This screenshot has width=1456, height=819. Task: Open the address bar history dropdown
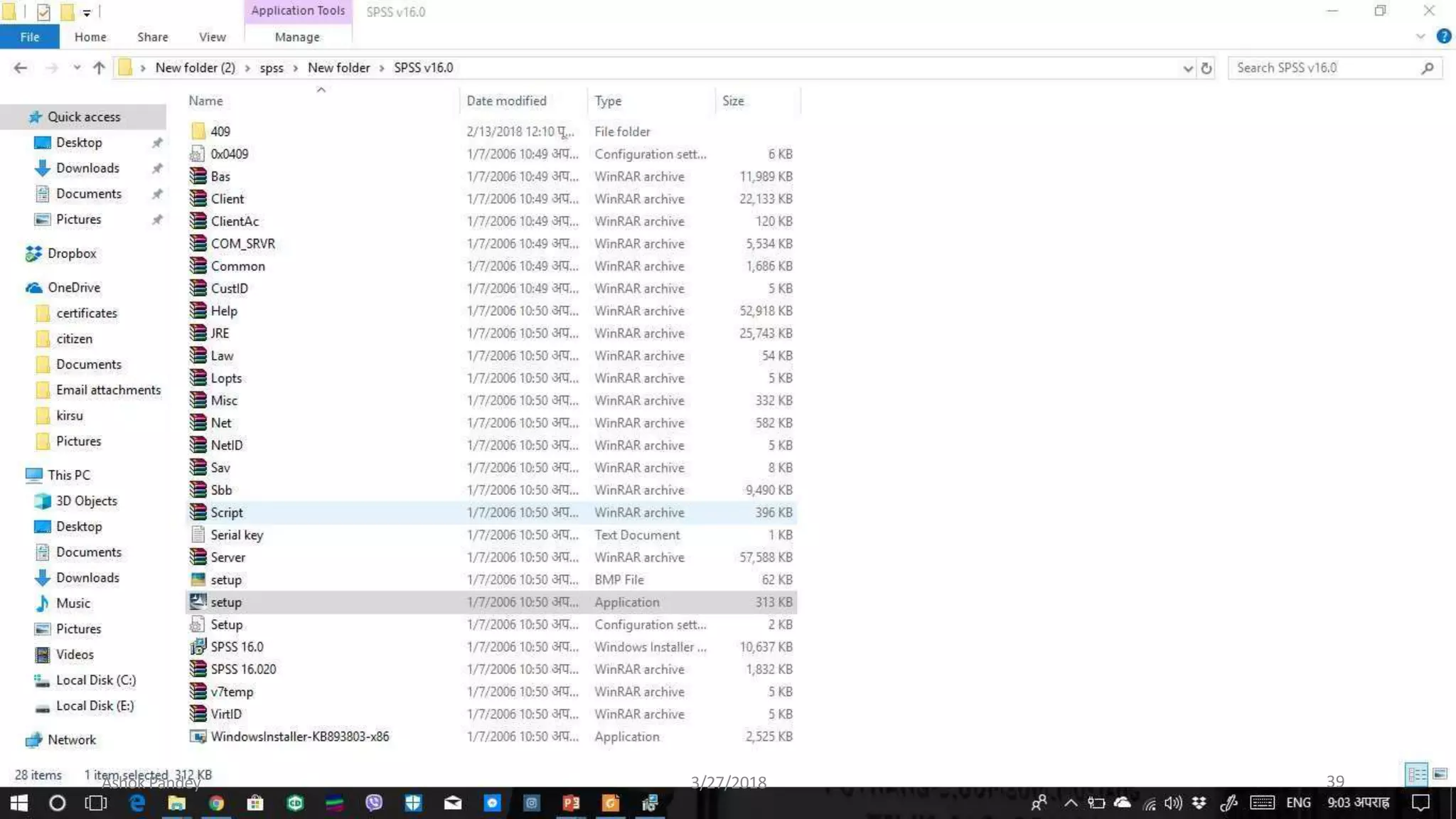1187,68
